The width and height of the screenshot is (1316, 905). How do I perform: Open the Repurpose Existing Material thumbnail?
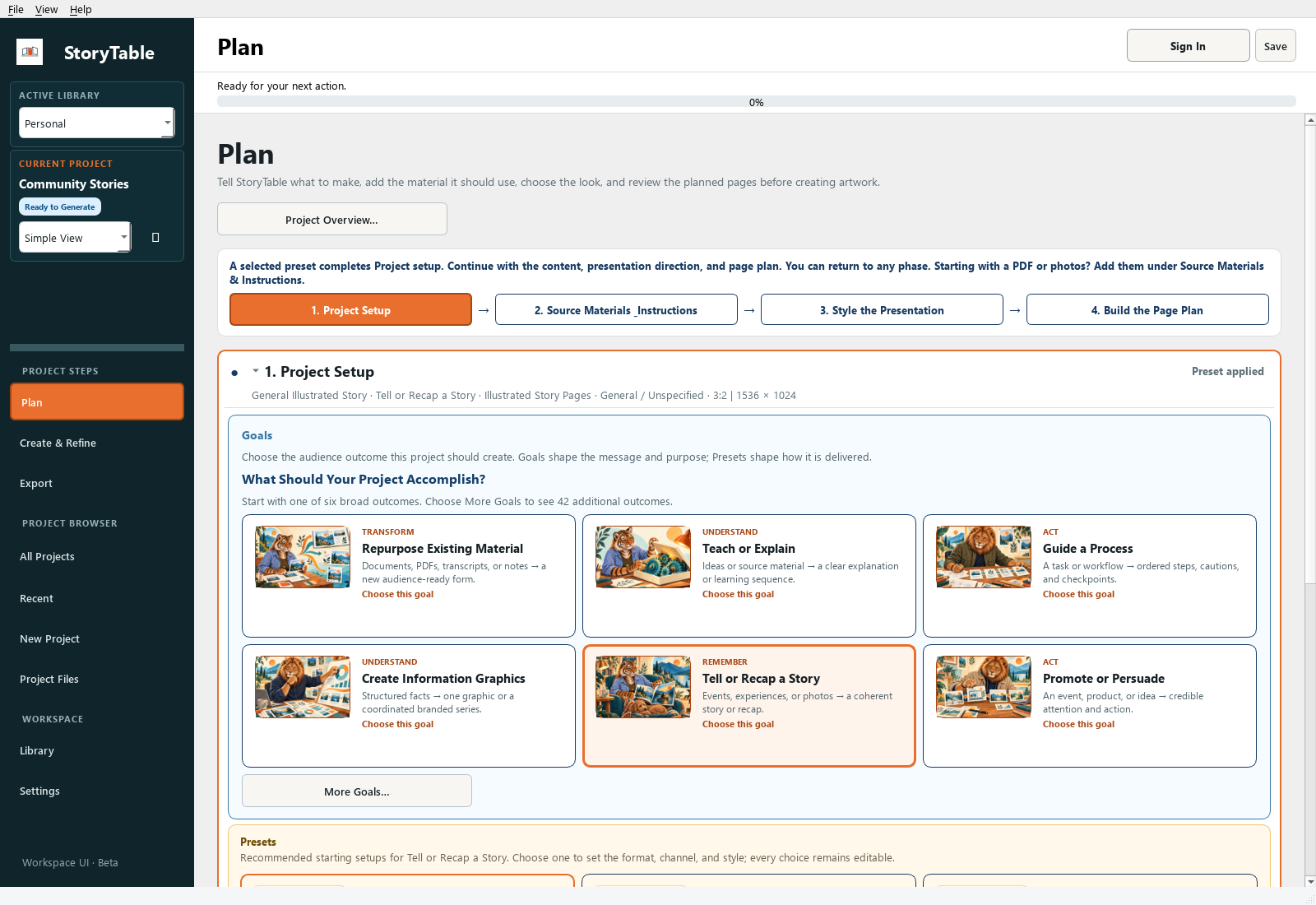pos(303,557)
